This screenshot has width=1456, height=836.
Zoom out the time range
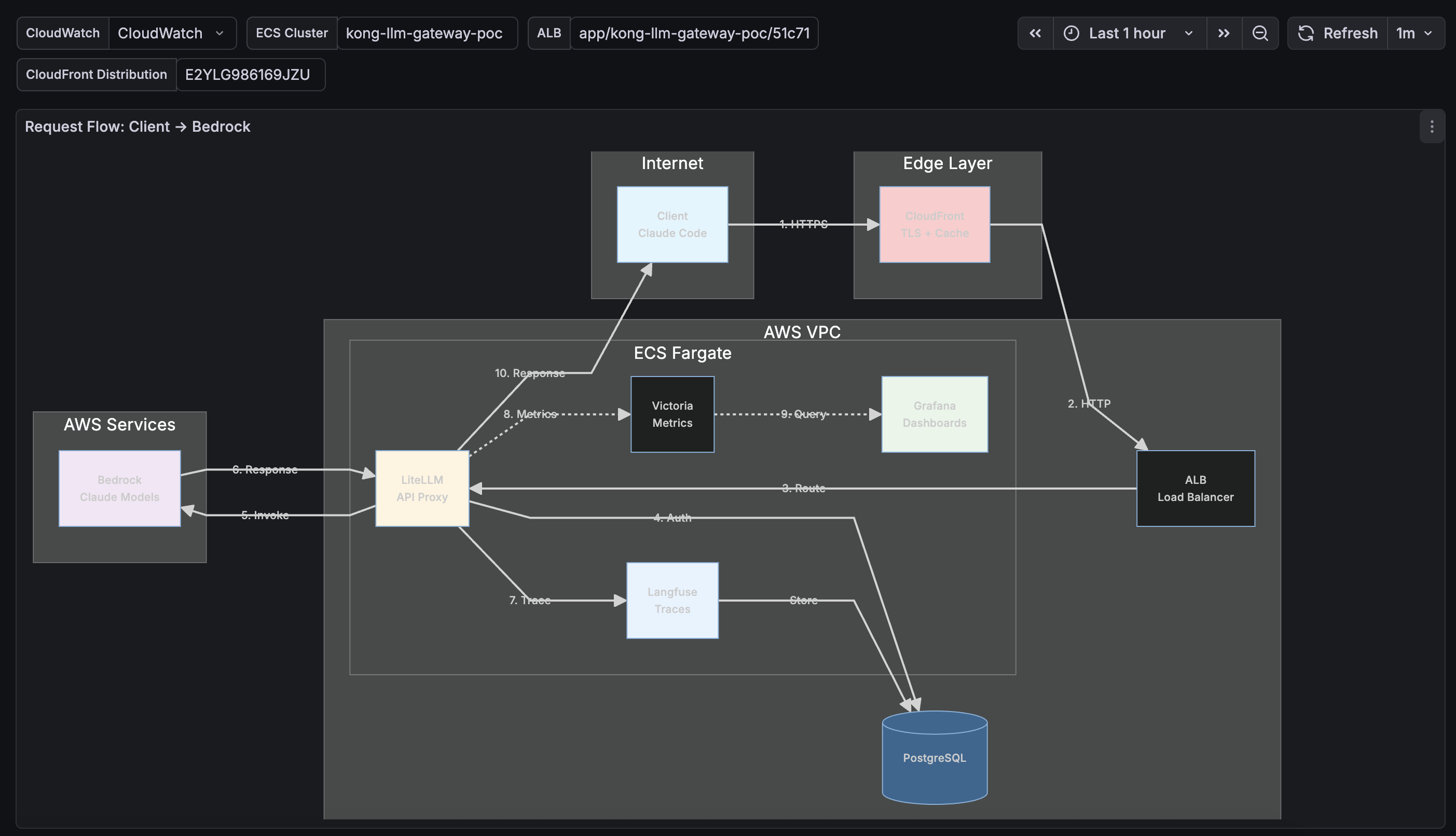click(1260, 33)
